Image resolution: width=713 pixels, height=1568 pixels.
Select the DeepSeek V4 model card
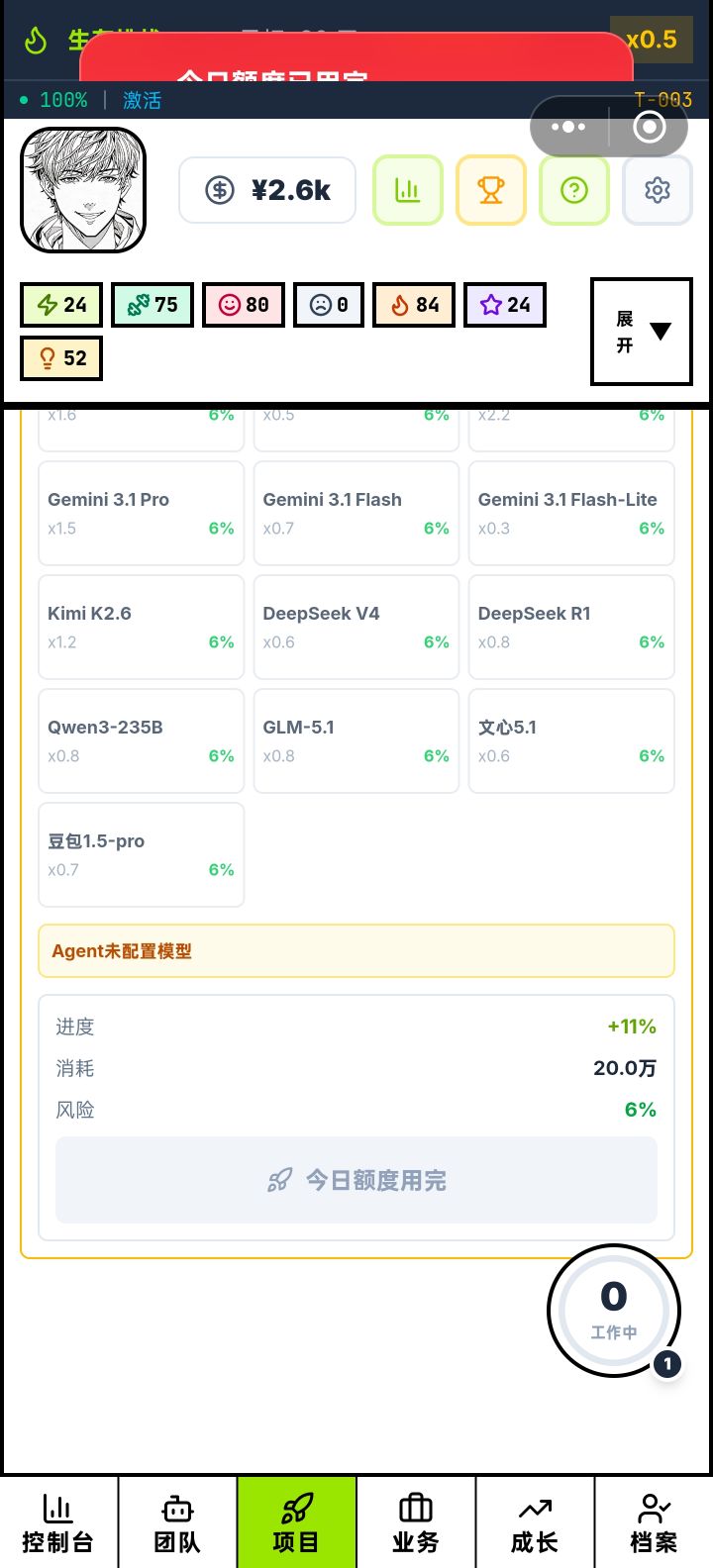tap(356, 628)
